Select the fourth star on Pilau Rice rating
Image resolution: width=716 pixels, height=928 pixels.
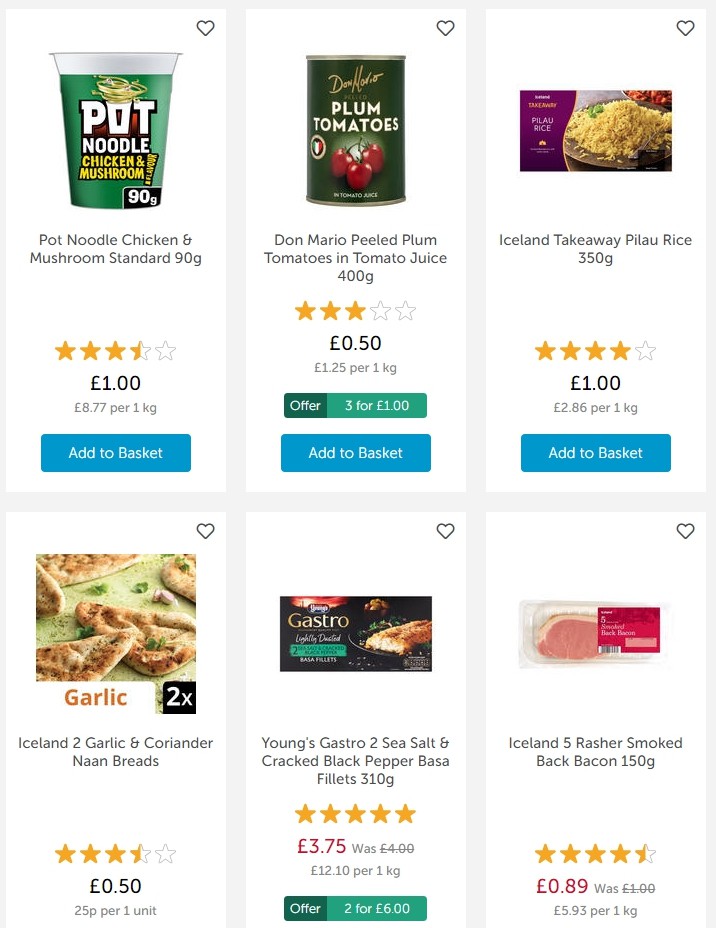(621, 351)
